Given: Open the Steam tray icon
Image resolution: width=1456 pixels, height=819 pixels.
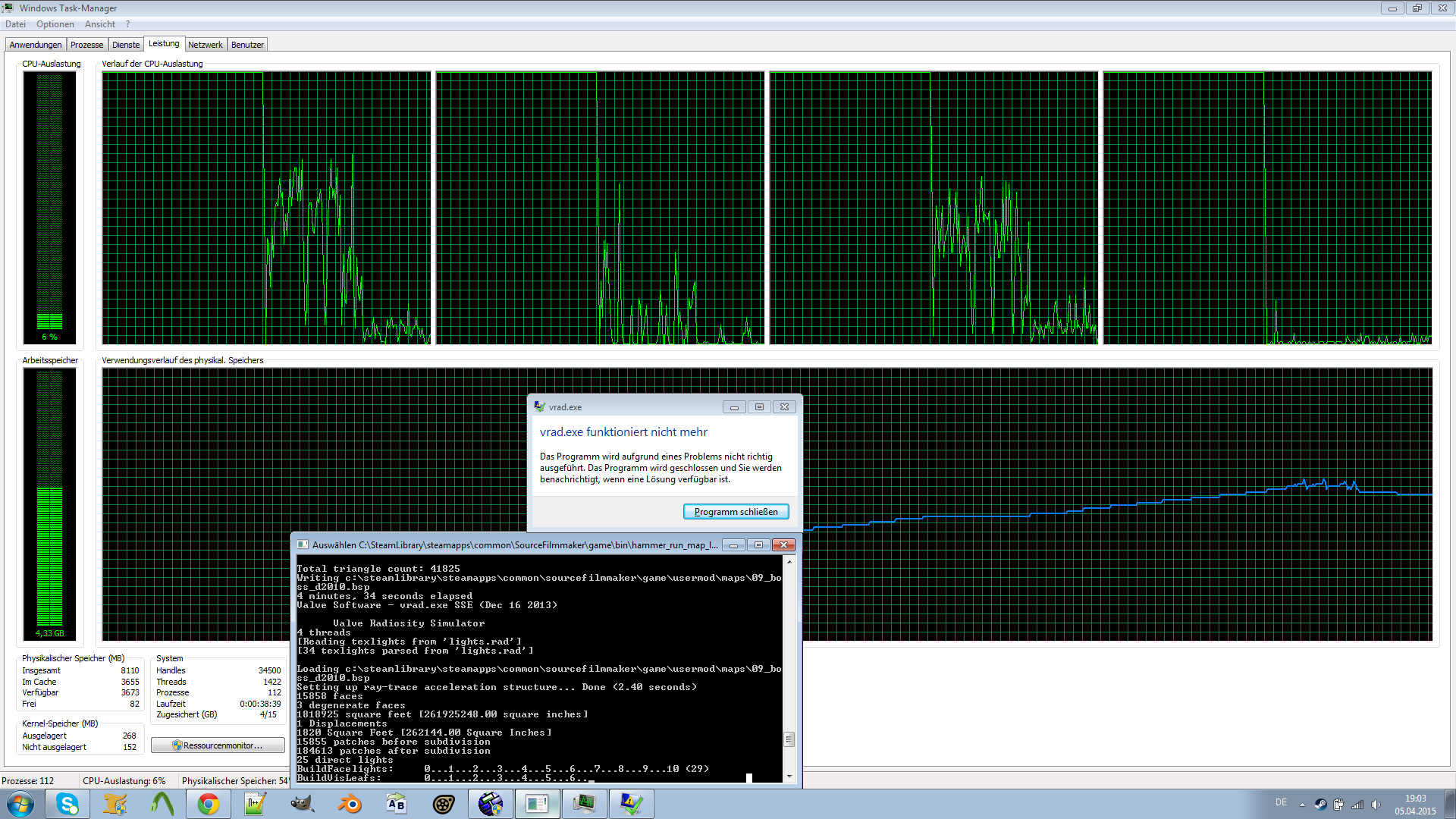Looking at the screenshot, I should [1321, 805].
